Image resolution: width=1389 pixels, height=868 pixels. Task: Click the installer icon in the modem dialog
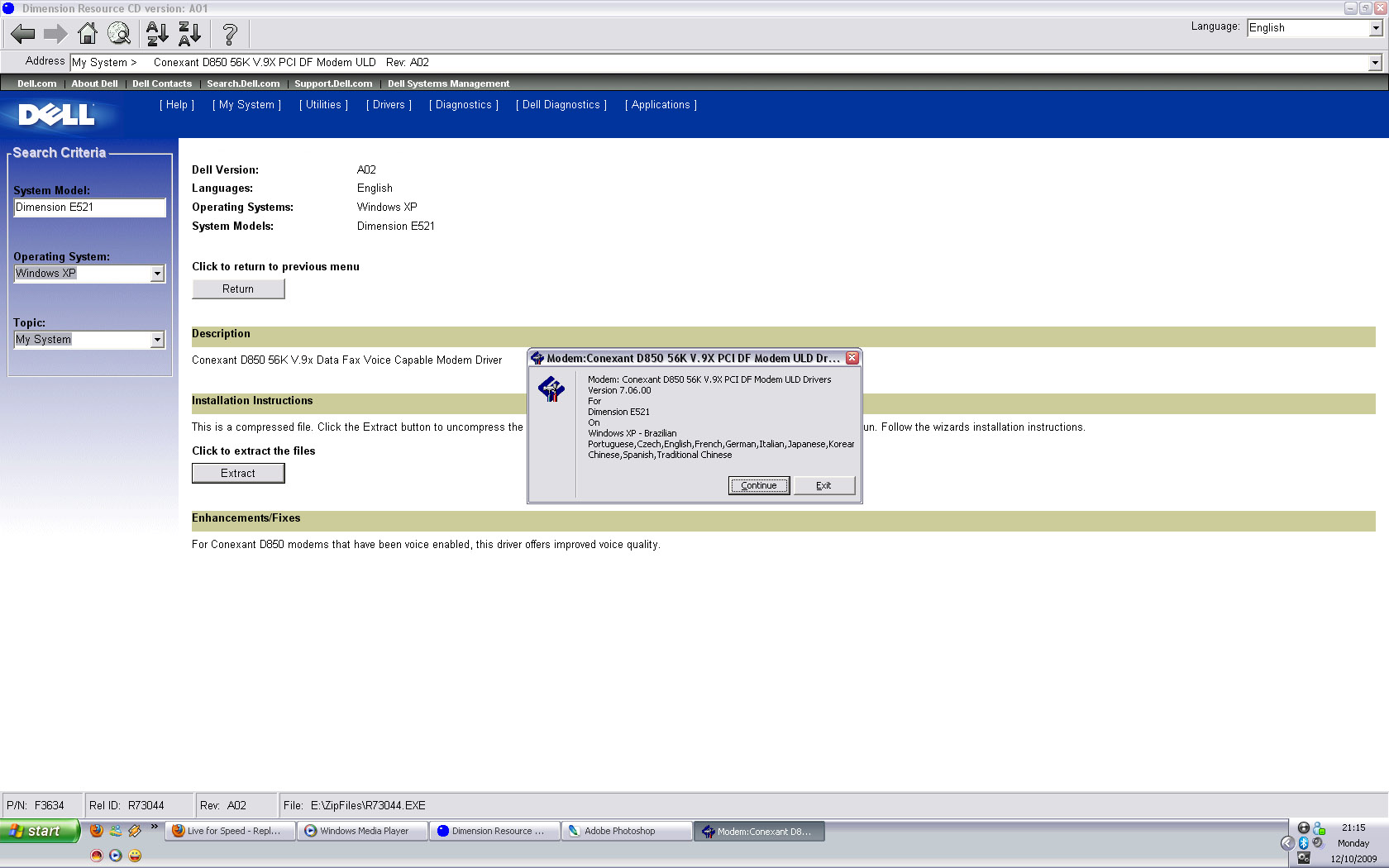pyautogui.click(x=551, y=389)
